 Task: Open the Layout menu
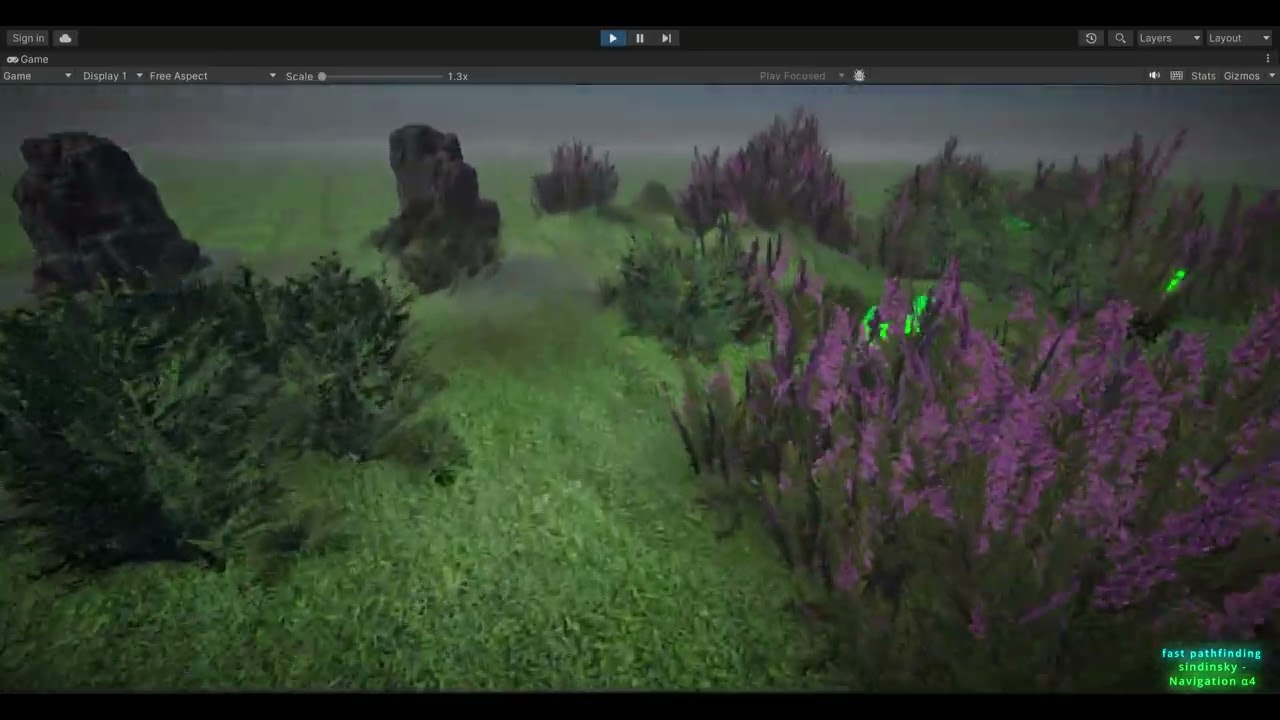(x=1237, y=37)
